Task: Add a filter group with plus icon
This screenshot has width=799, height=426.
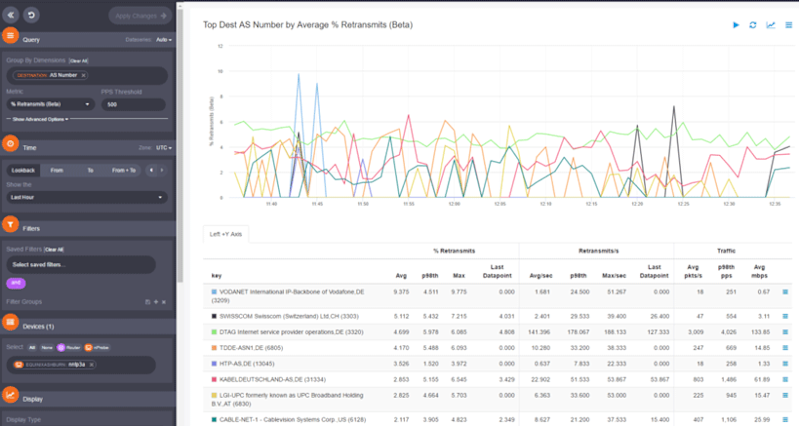Action: coord(156,302)
